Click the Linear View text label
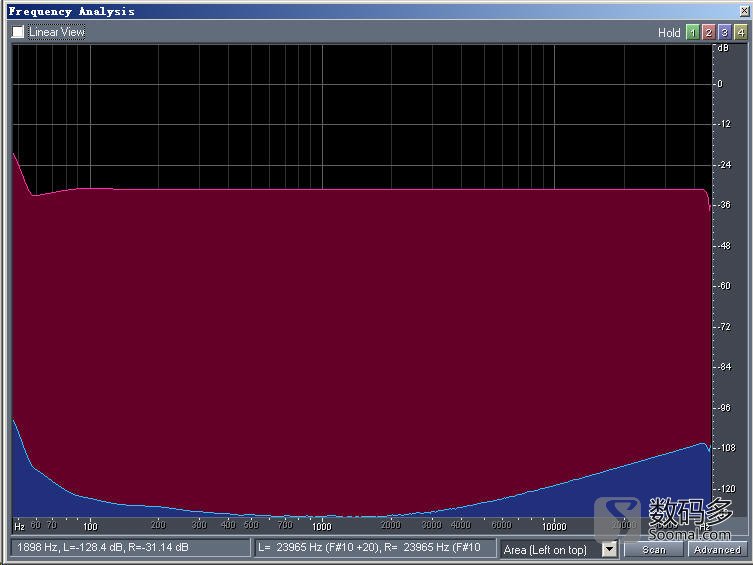The width and height of the screenshot is (753, 565). (x=57, y=32)
